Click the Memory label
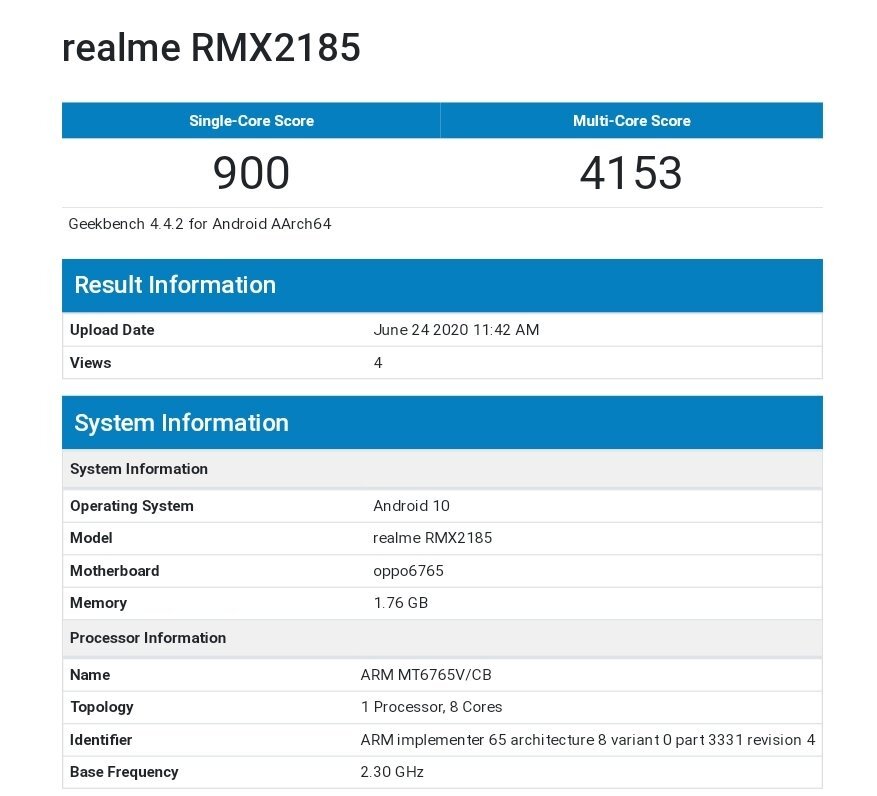Screen dimensions: 877x796 click(98, 603)
